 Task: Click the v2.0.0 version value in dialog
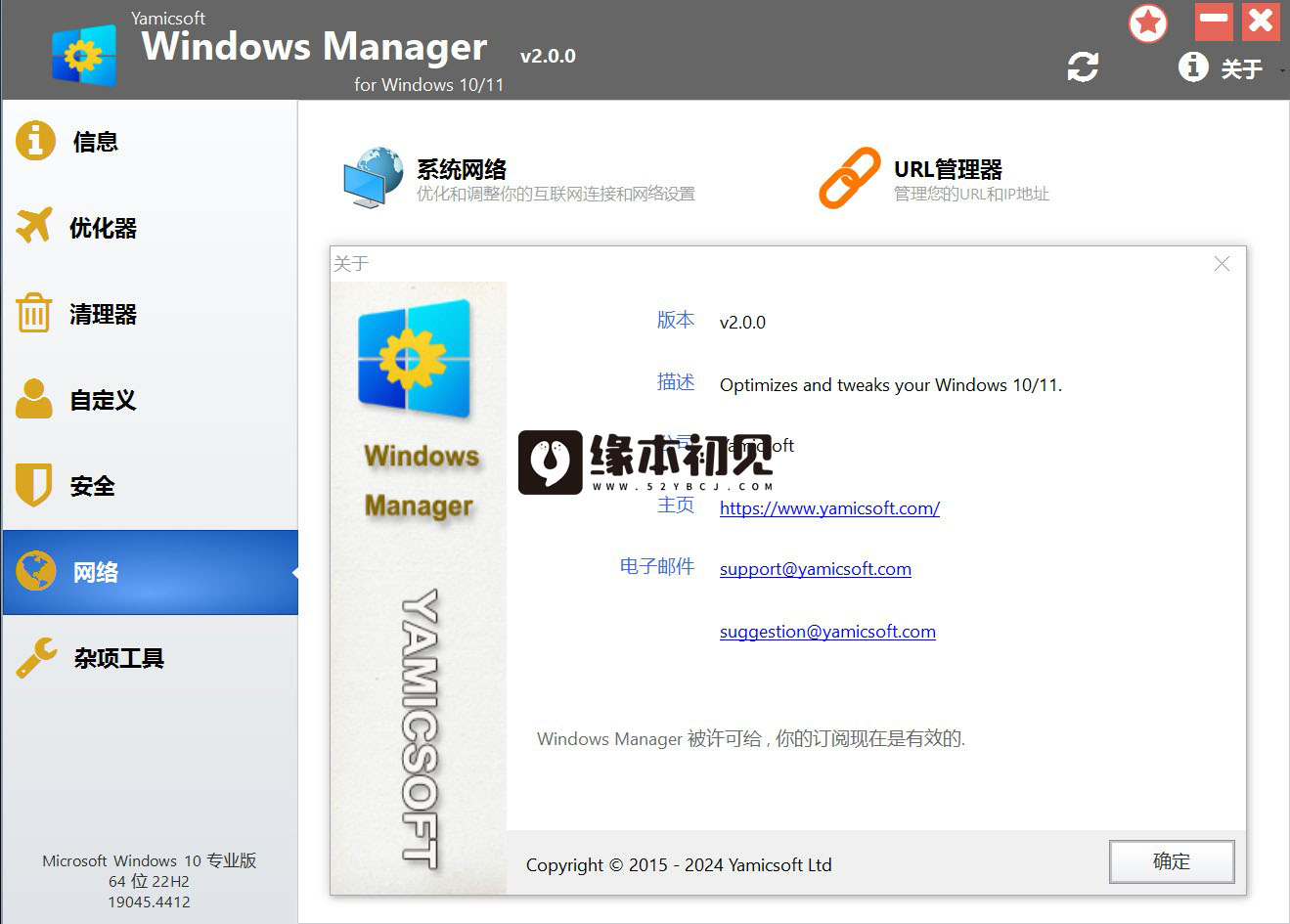pos(742,323)
